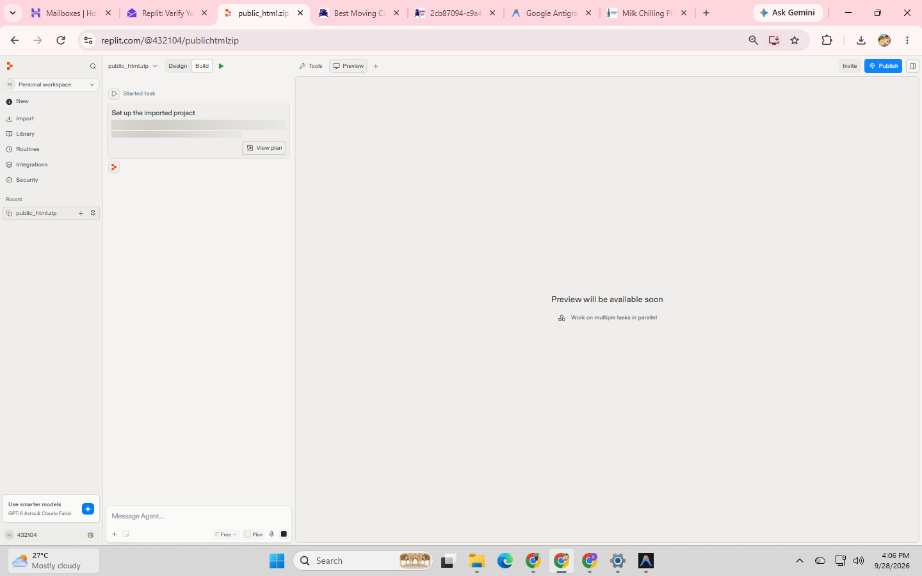The image size is (922, 576).
Task: Switch to Build mode
Action: click(202, 66)
